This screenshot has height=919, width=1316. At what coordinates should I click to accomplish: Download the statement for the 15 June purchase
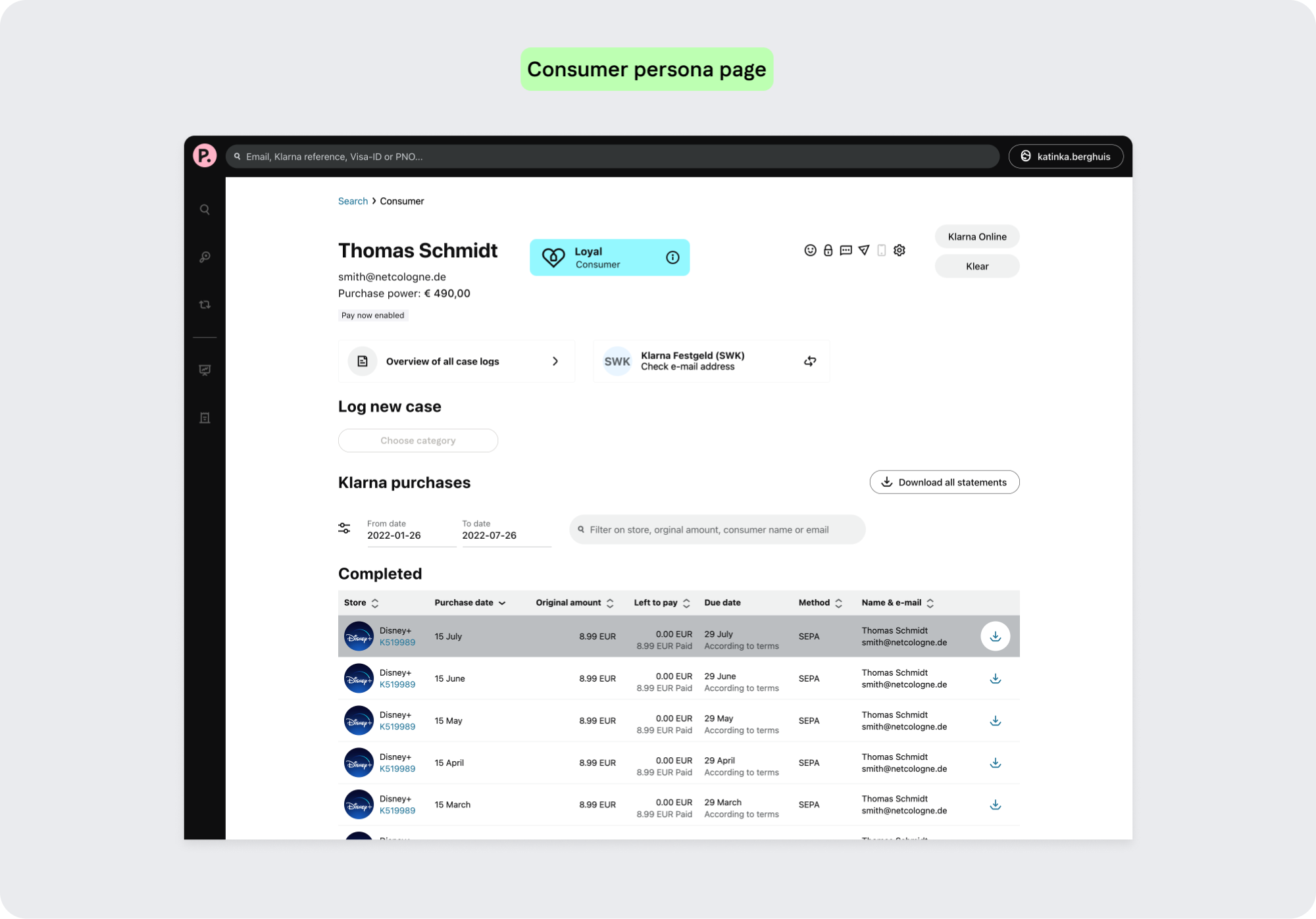point(996,678)
